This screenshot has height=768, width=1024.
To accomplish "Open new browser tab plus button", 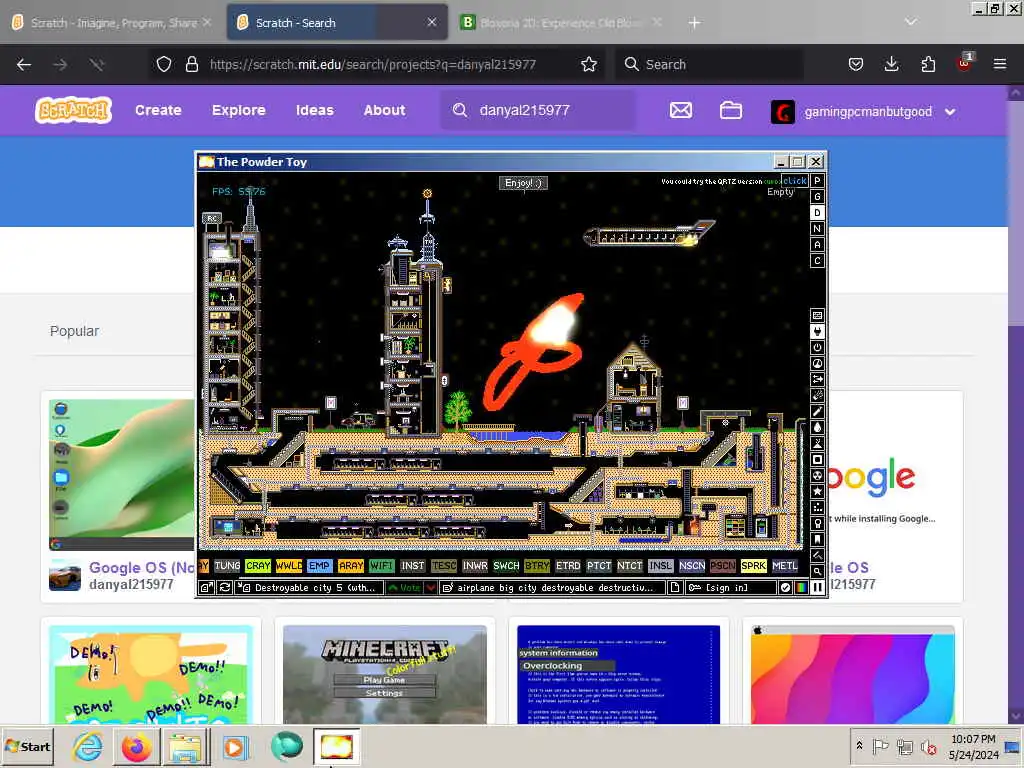I will pyautogui.click(x=694, y=23).
